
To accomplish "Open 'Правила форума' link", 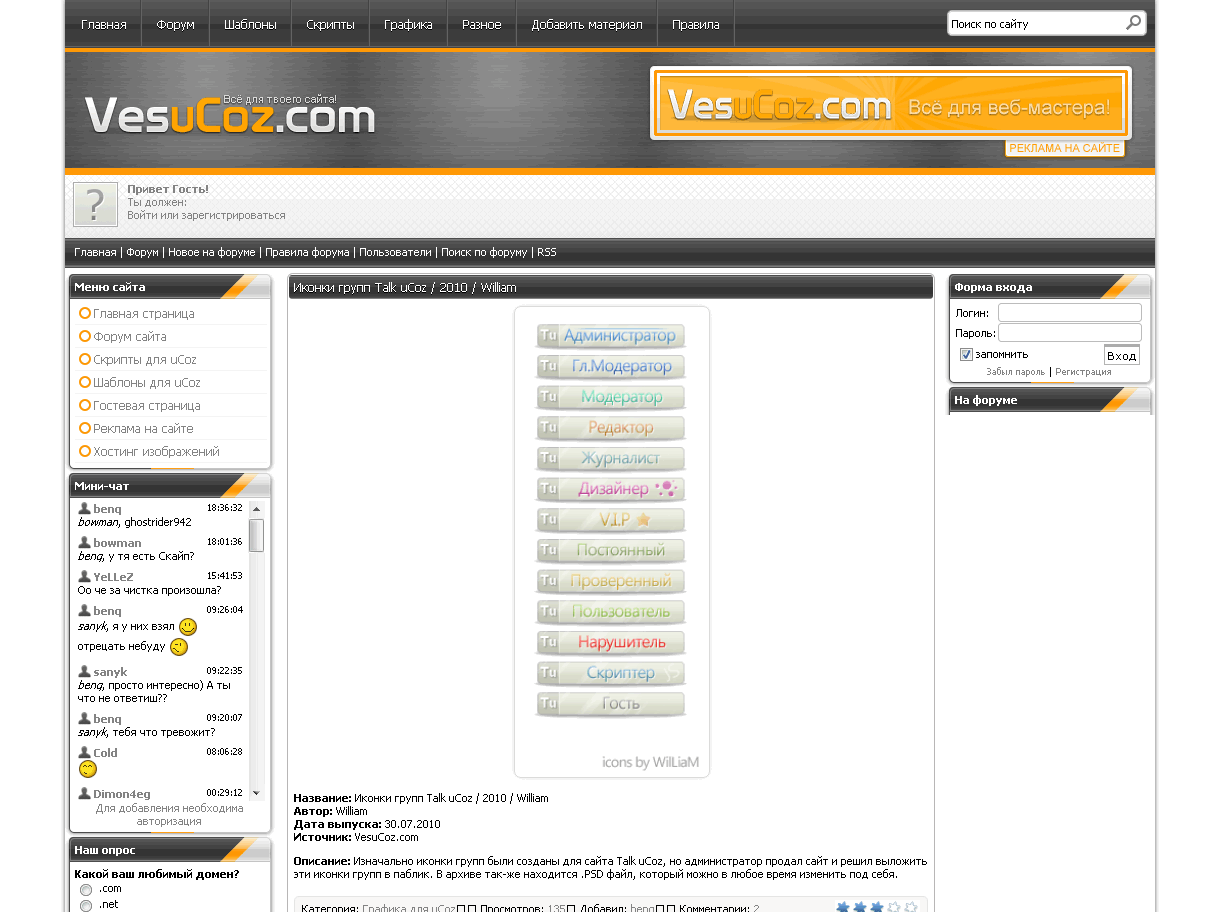I will coord(307,252).
